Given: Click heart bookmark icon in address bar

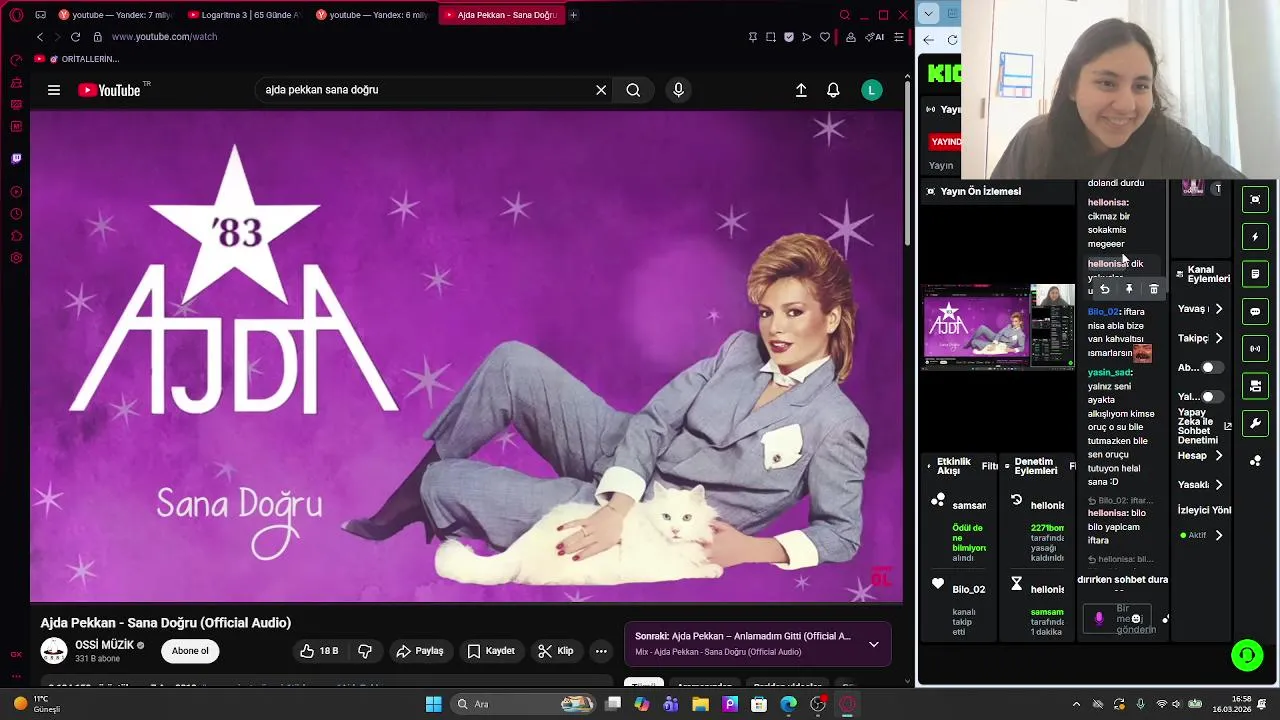Looking at the screenshot, I should tap(825, 37).
